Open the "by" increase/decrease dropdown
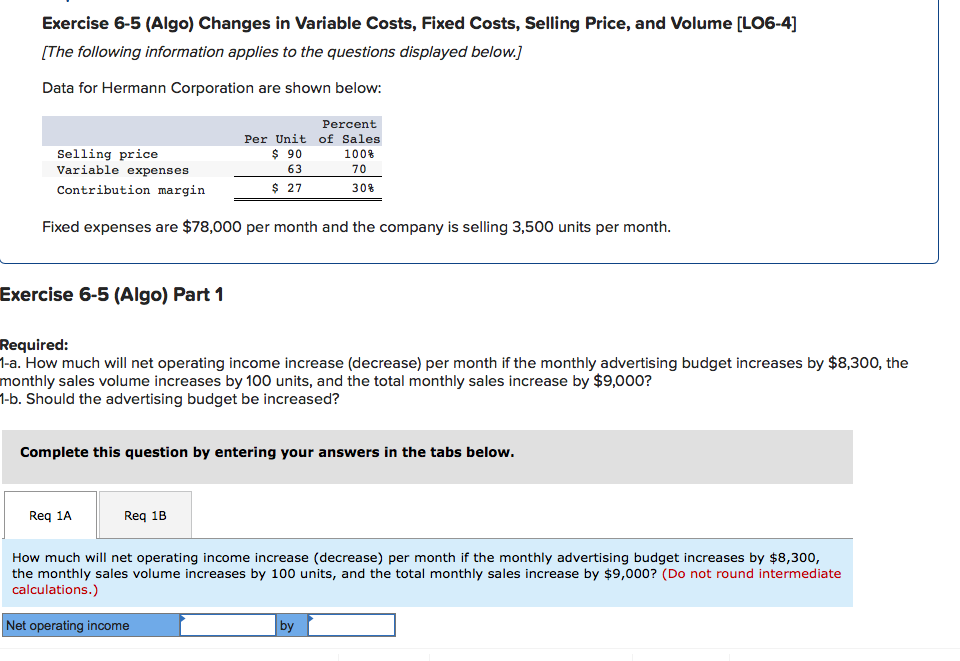Screen dimensions: 960x661 click(x=351, y=624)
